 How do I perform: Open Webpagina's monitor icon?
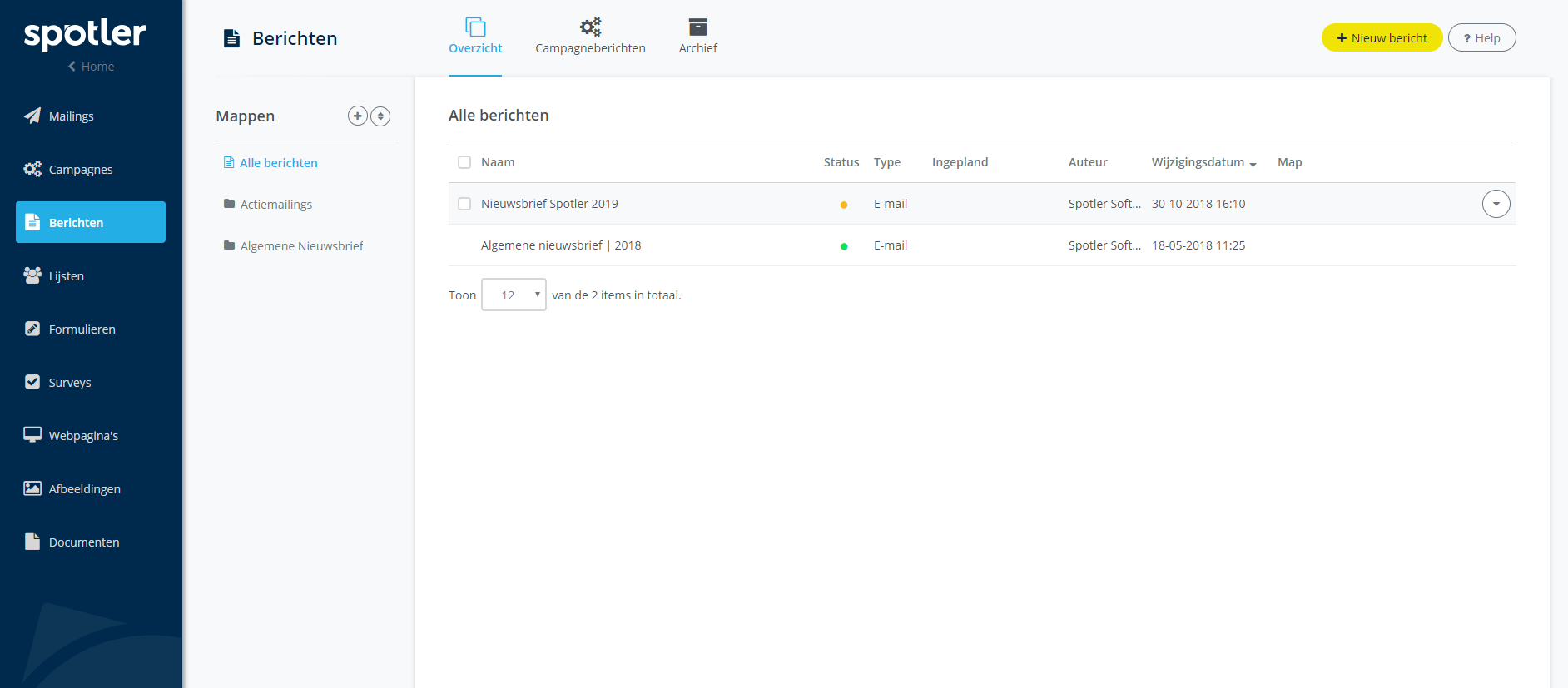[x=32, y=435]
